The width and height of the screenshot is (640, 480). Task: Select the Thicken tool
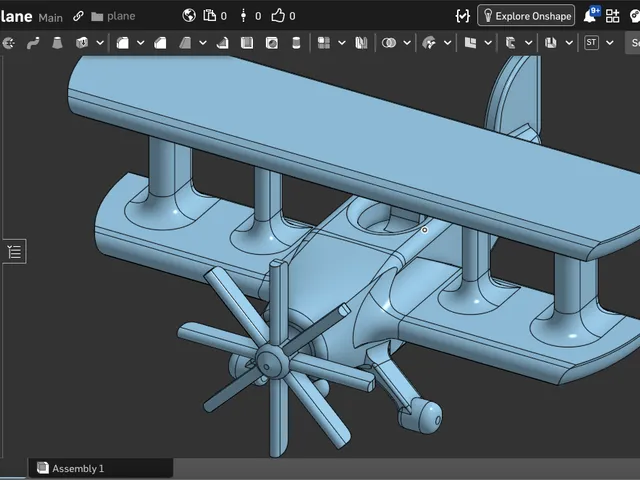[82, 43]
